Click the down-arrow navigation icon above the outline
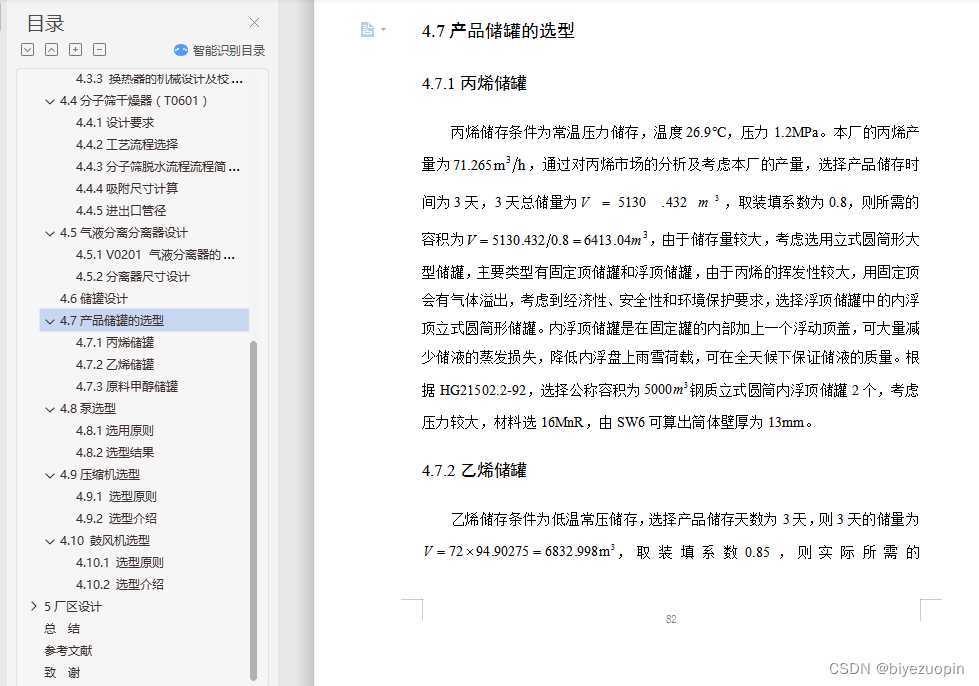The width and height of the screenshot is (979, 686). click(27, 49)
